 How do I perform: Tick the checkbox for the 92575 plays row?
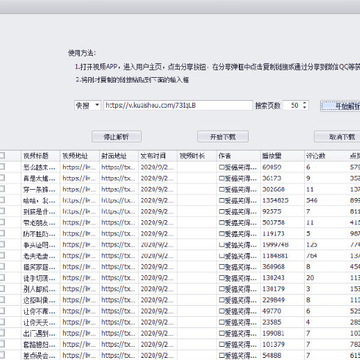click(2, 211)
